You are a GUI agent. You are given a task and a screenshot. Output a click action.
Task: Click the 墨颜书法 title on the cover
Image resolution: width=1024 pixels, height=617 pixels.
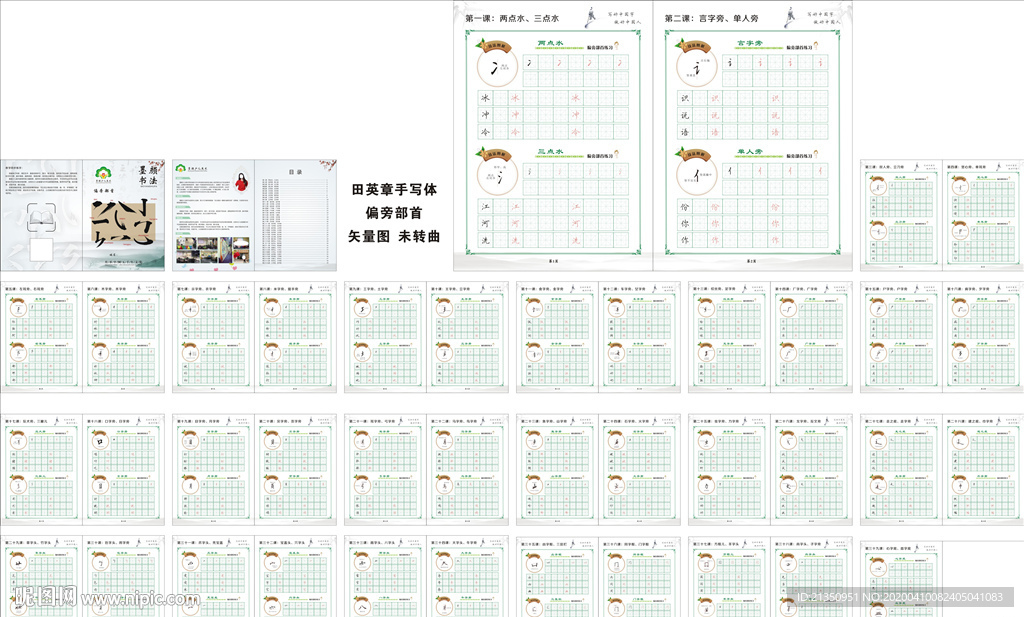148,174
